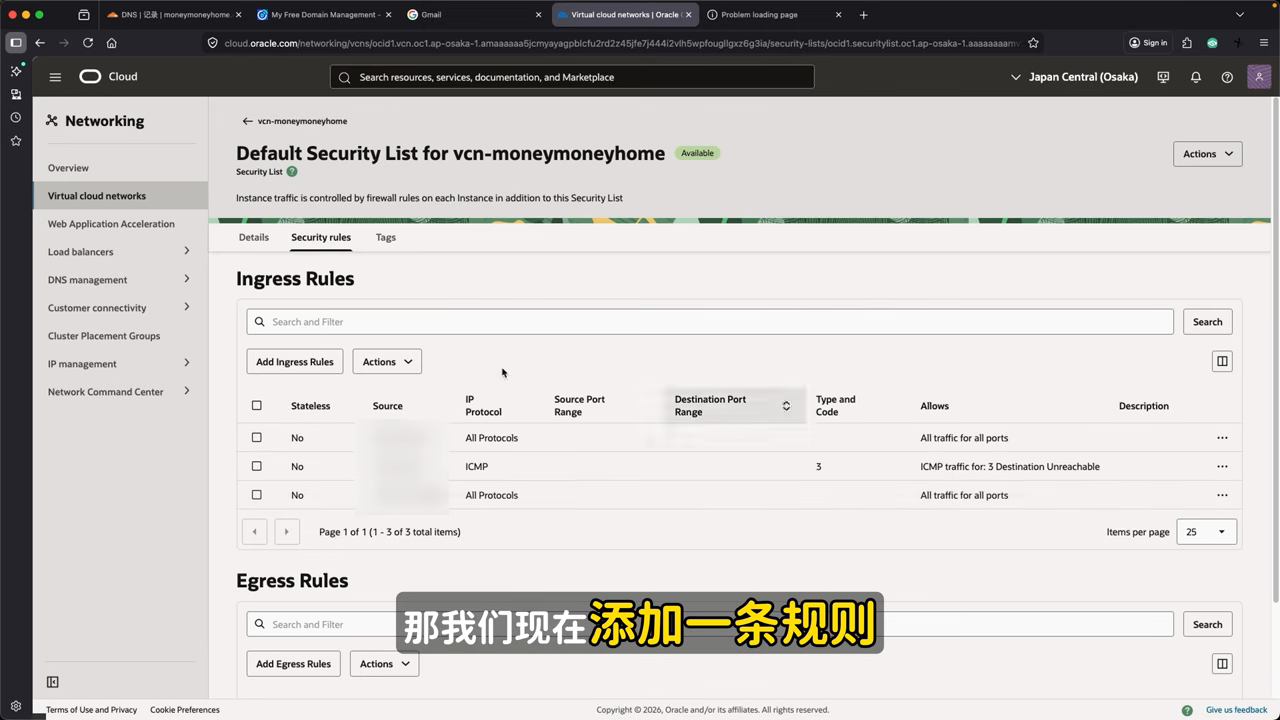Open Cookie Preferences link
The image size is (1280, 720).
click(185, 710)
